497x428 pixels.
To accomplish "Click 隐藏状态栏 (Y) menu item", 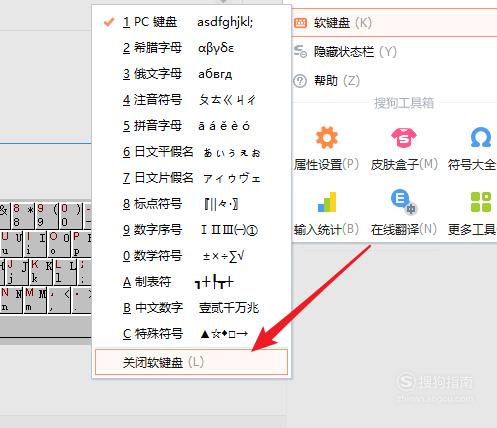I will 394,52.
